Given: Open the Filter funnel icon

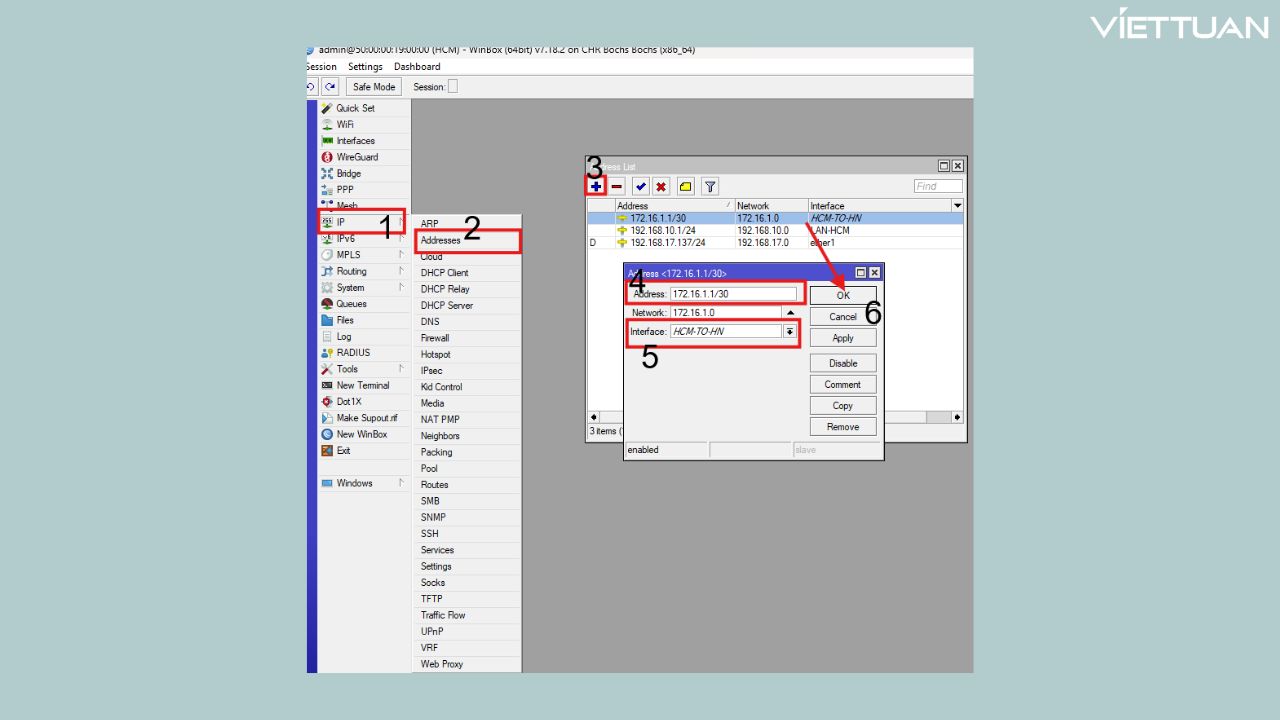Looking at the screenshot, I should (x=709, y=186).
